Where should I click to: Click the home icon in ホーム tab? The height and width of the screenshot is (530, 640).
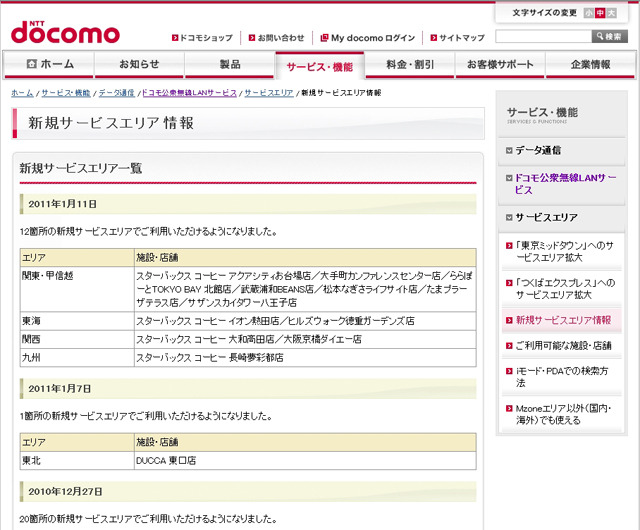point(31,64)
